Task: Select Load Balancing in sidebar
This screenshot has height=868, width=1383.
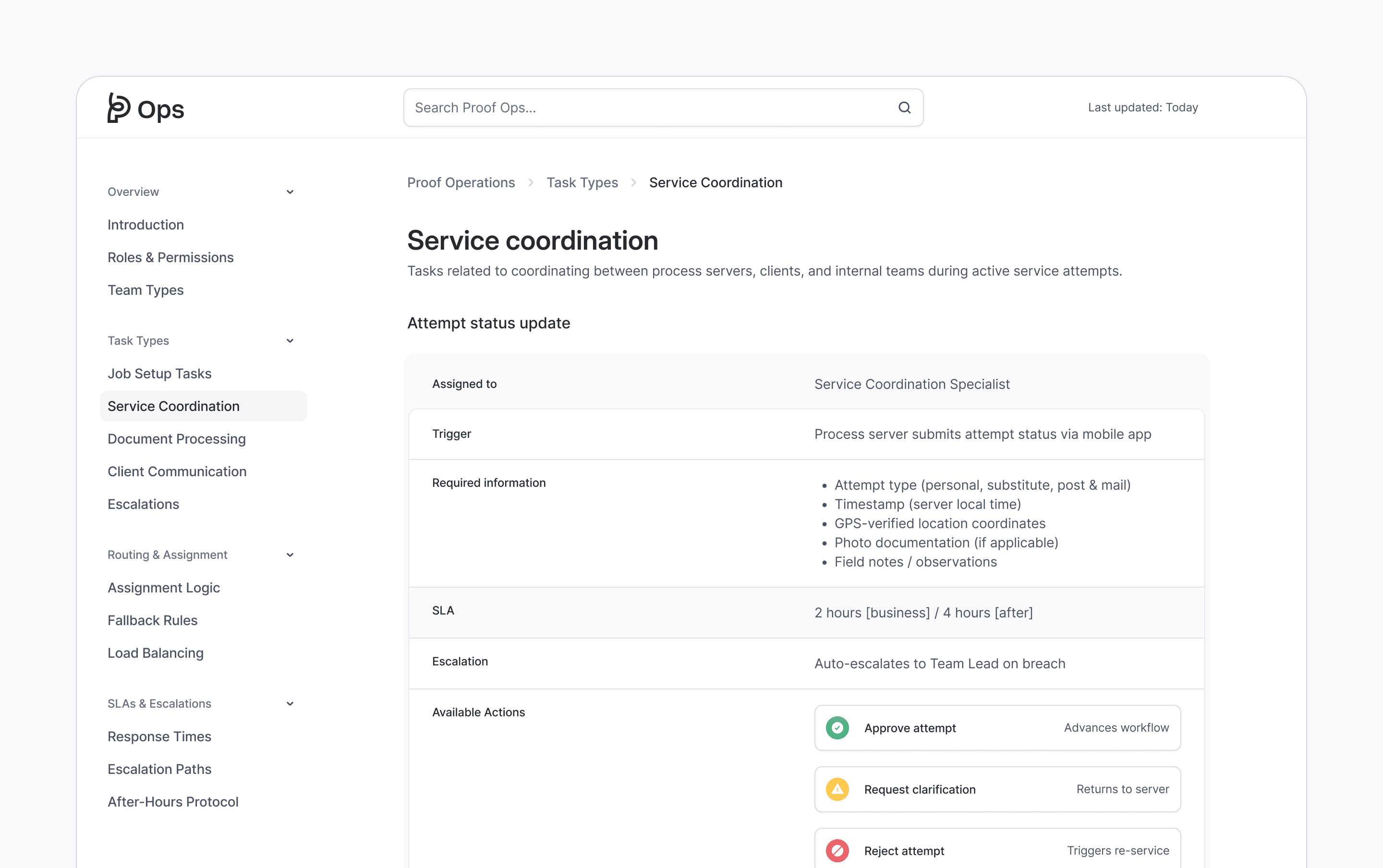Action: [155, 653]
